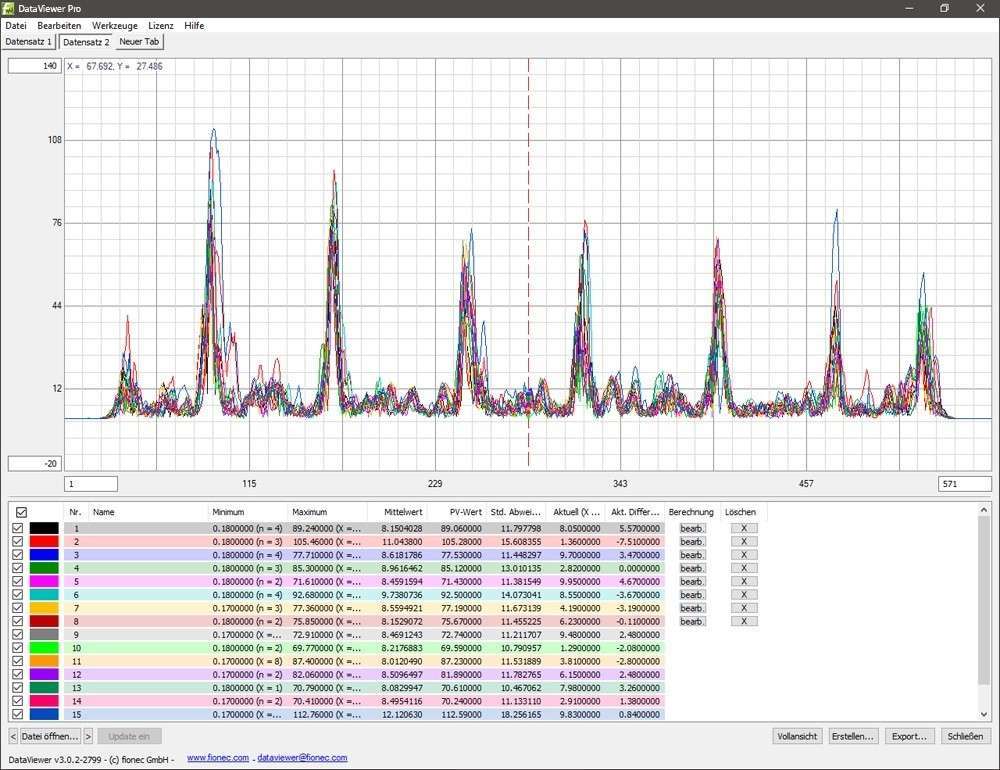Sort table by the Mittelwert column header
The image size is (1000, 770).
click(402, 512)
